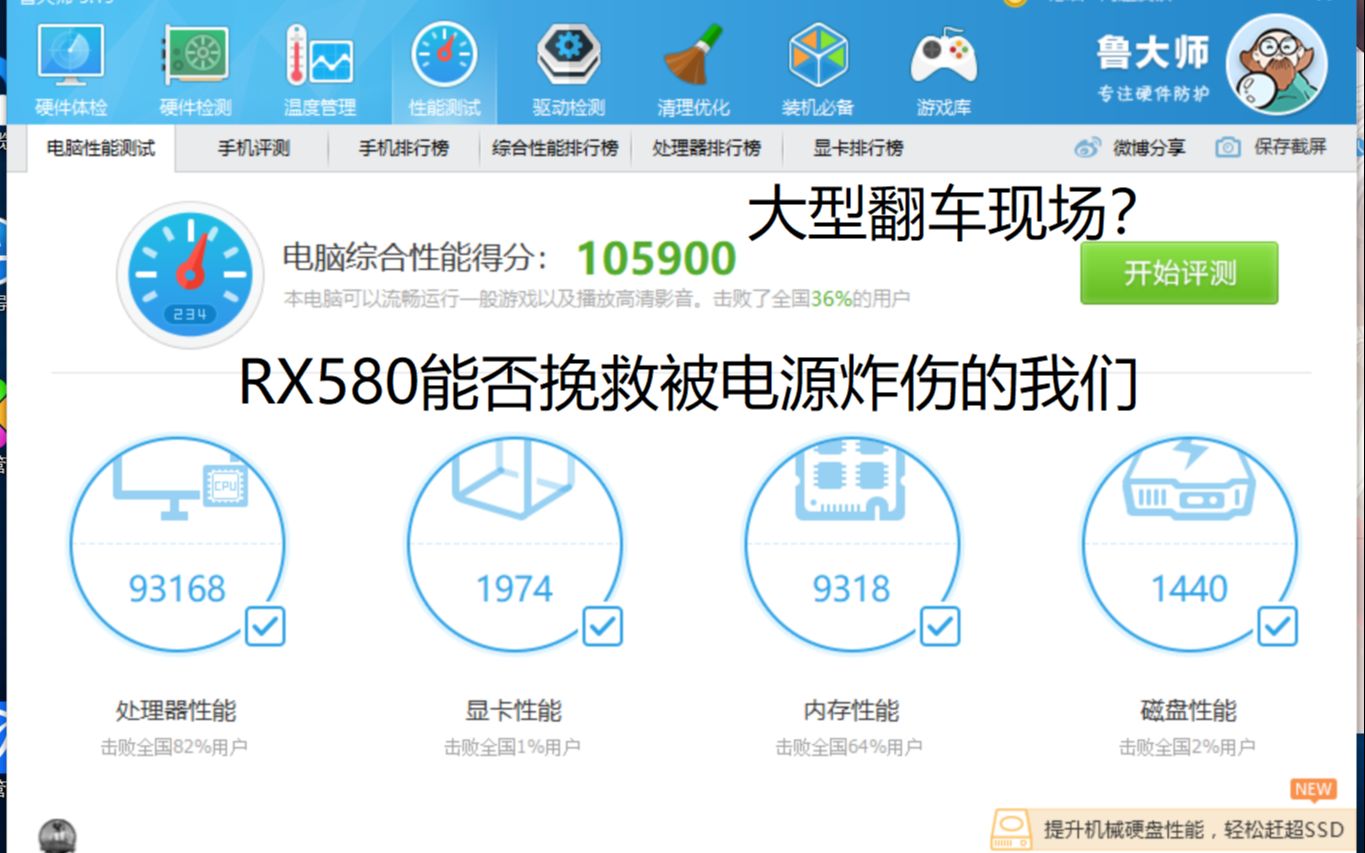Open the 游戏库 game controller icon

(x=943, y=57)
